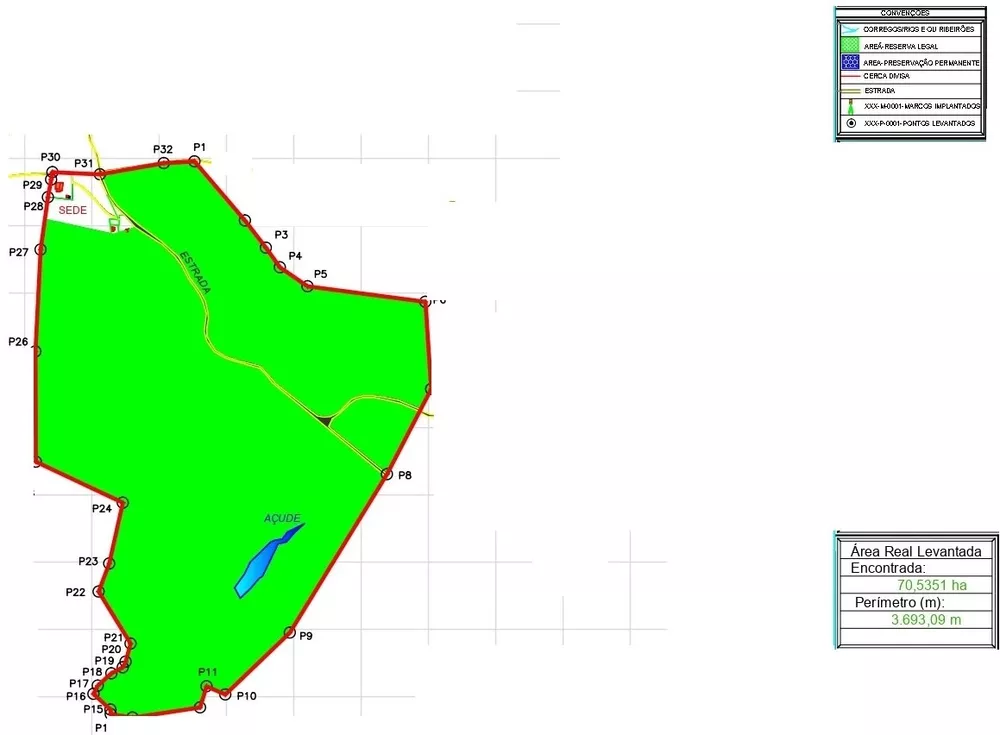Image resolution: width=1000 pixels, height=735 pixels.
Task: Click the Córregos/Rios legend symbol
Action: click(850, 30)
